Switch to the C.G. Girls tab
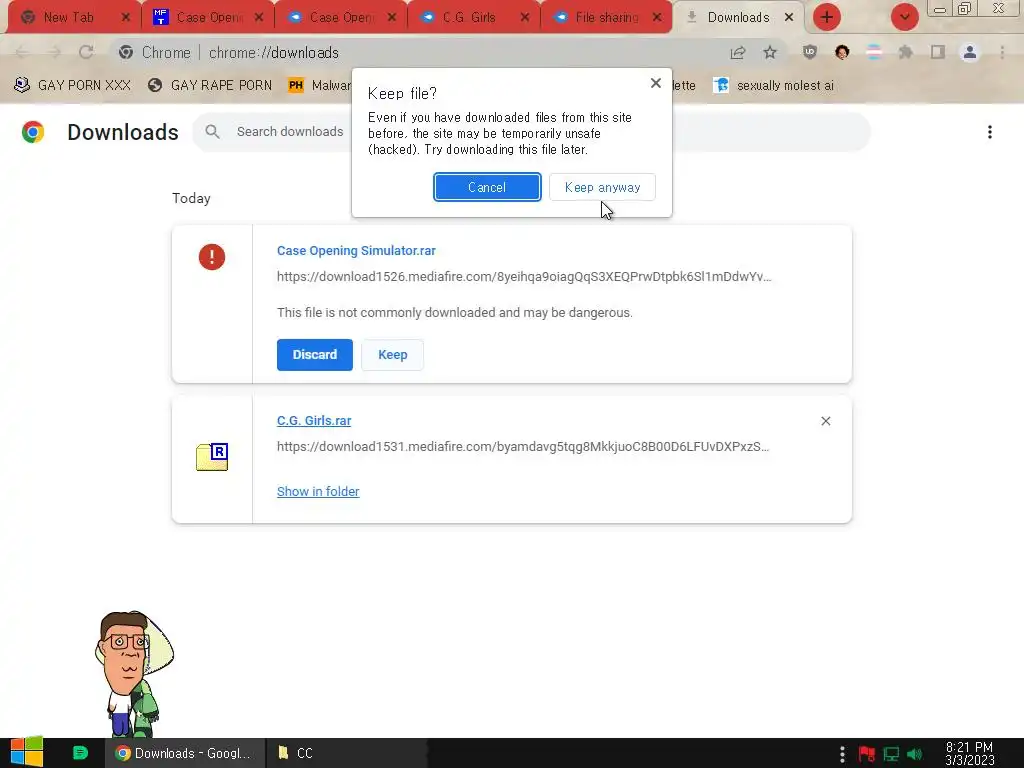Image resolution: width=1024 pixels, height=768 pixels. coord(475,18)
